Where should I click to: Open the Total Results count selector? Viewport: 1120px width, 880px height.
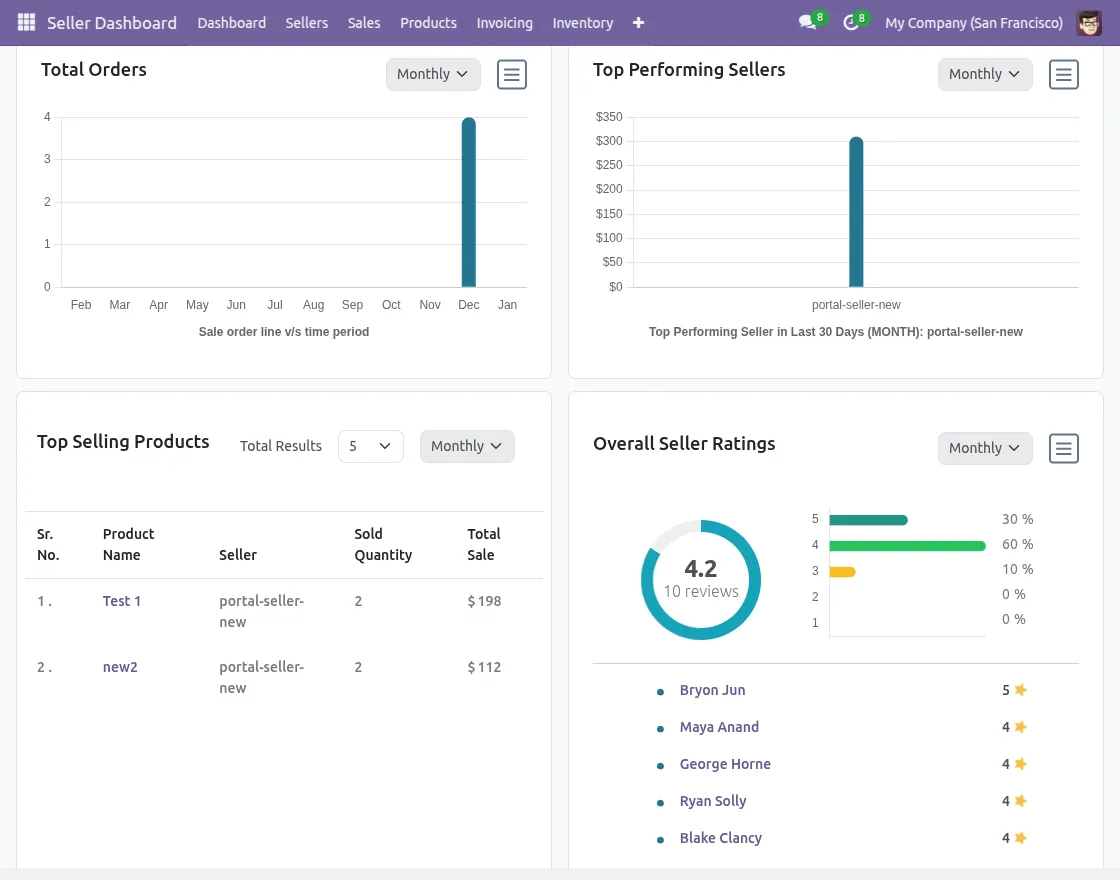tap(370, 446)
